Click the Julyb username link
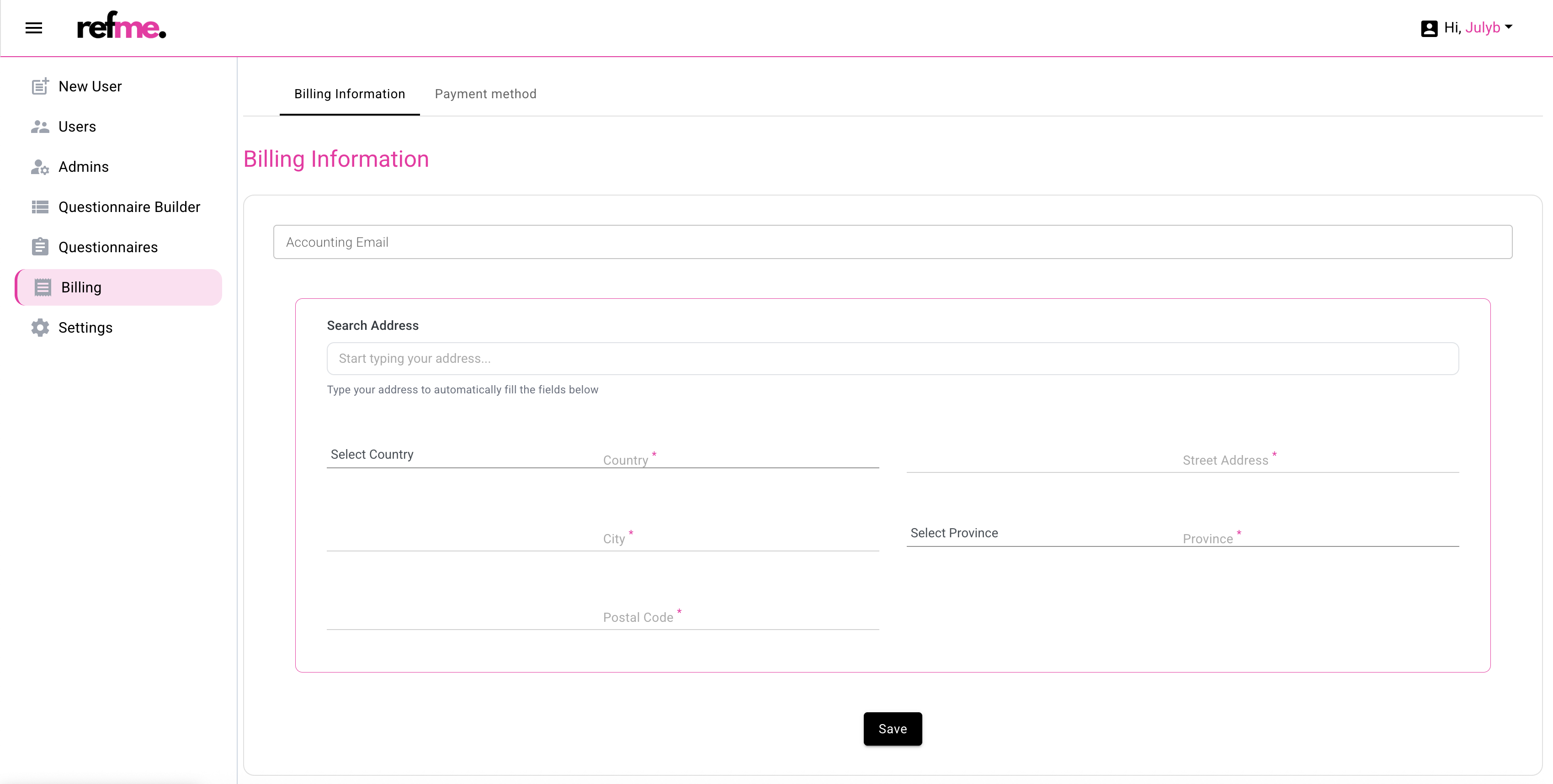The height and width of the screenshot is (784, 1553). (x=1483, y=28)
